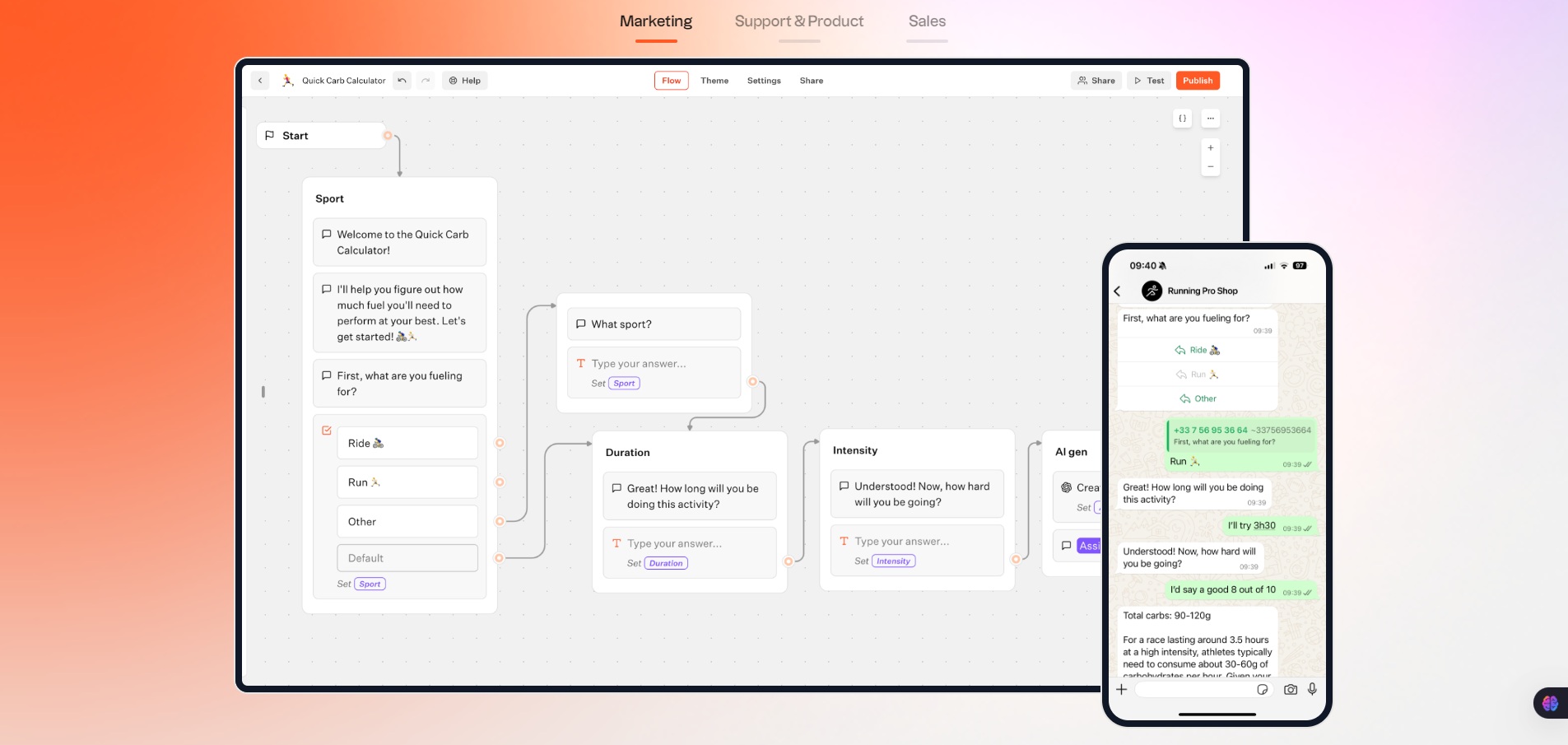The width and height of the screenshot is (1568, 745).
Task: Click Sport variable tag in What sport block
Action: click(x=625, y=384)
